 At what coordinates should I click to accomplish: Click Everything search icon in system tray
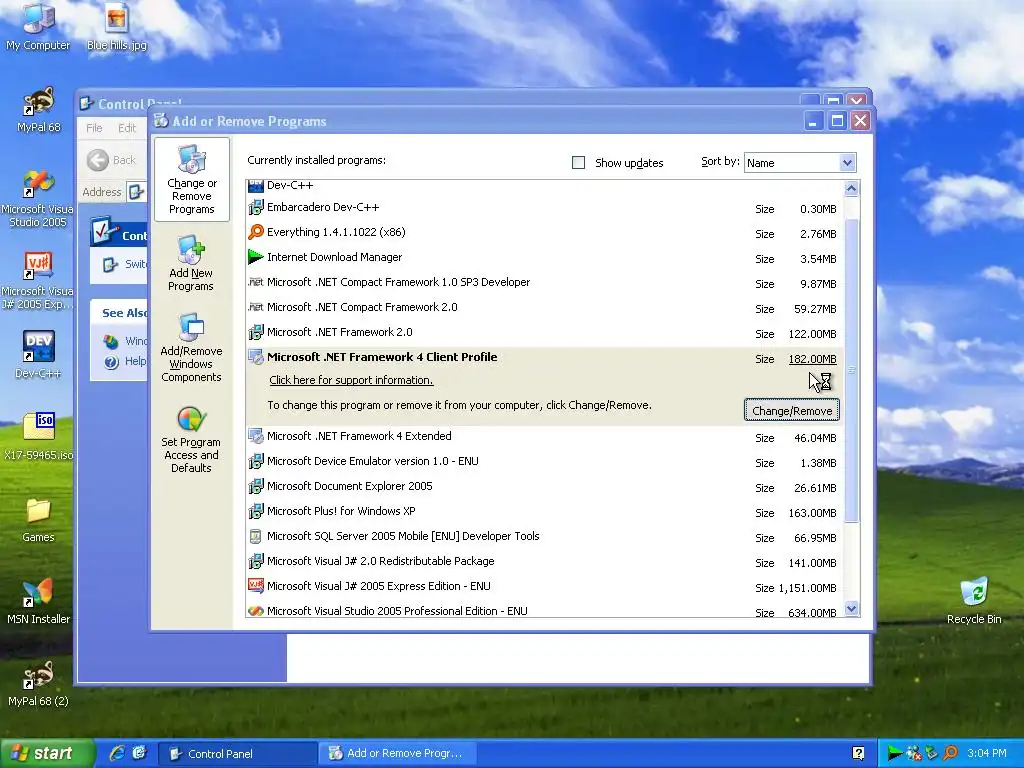click(951, 754)
